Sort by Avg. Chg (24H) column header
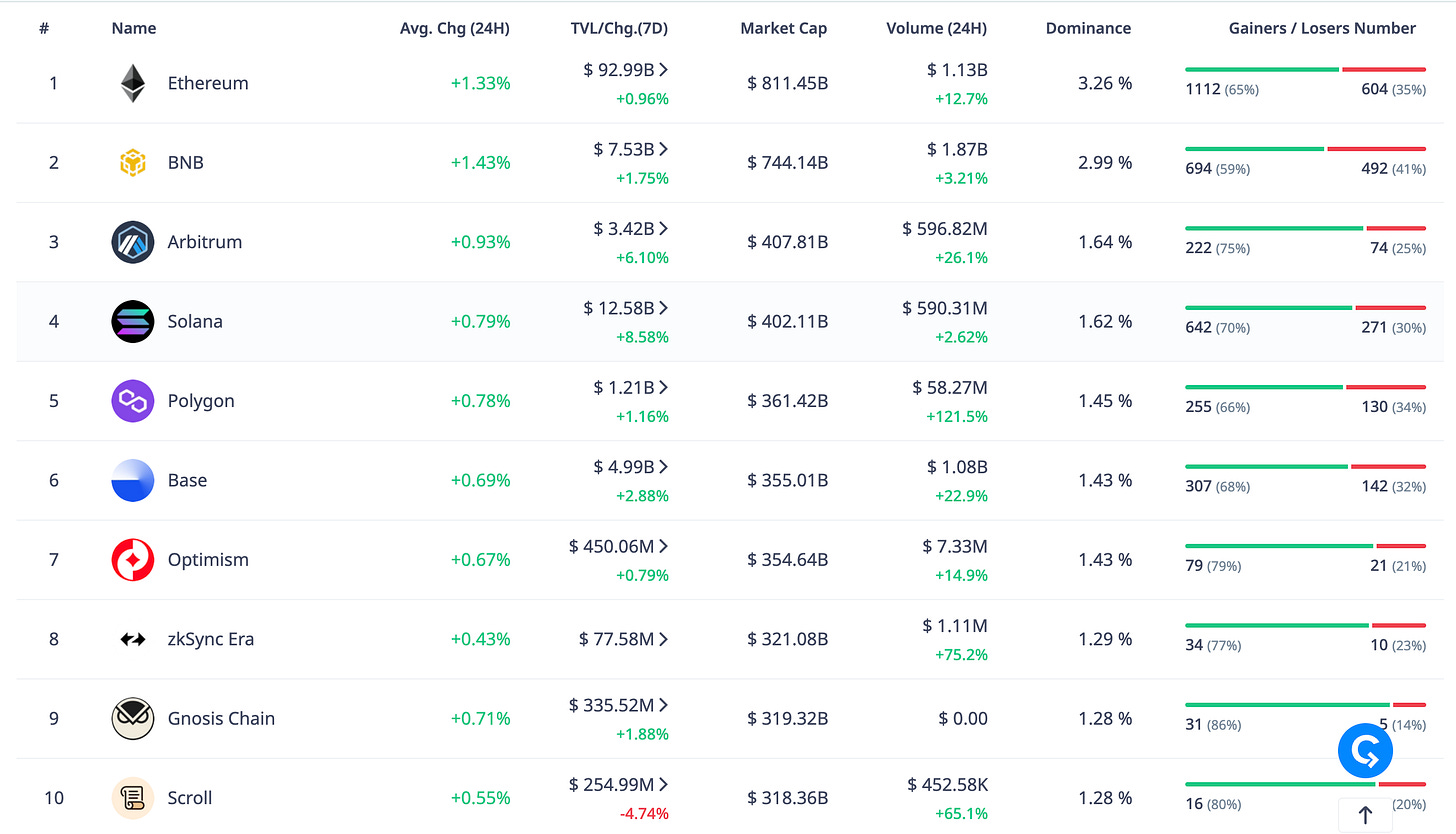1456x834 pixels. click(x=454, y=28)
